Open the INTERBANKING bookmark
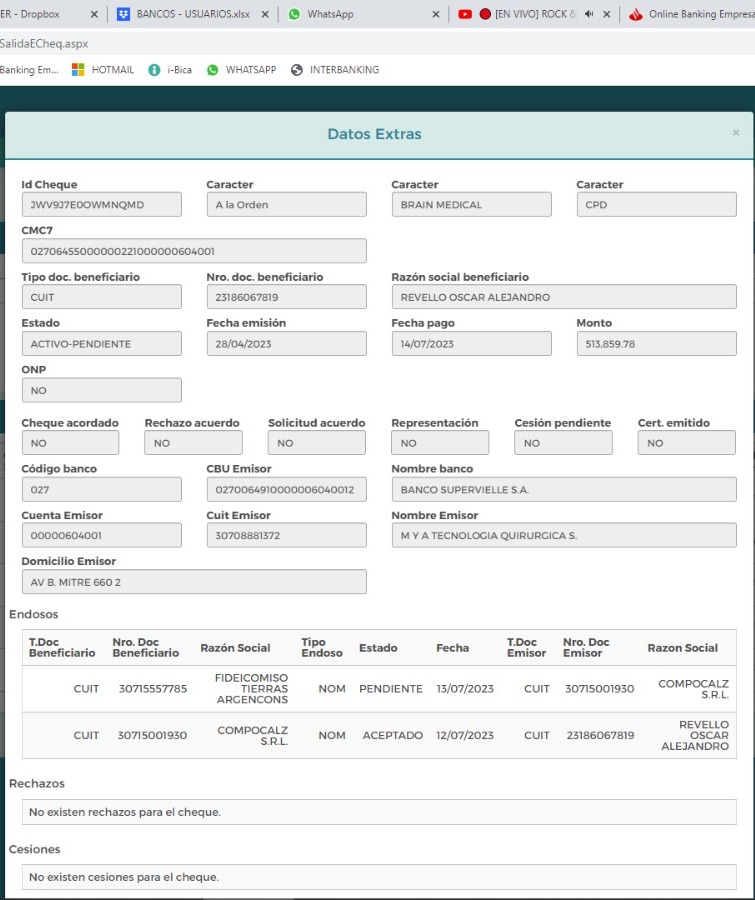The width and height of the screenshot is (755, 900). pyautogui.click(x=335, y=70)
